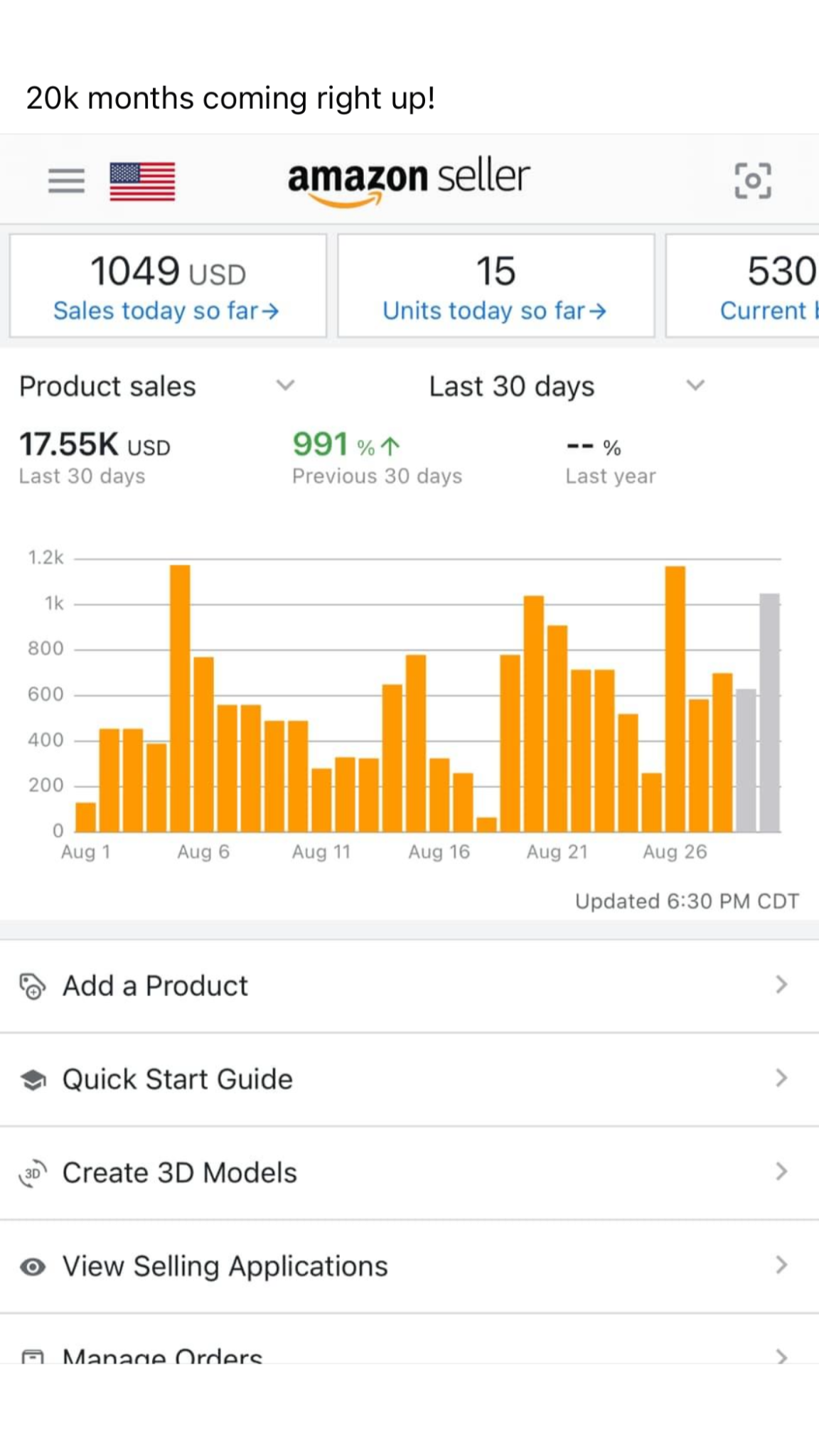Image resolution: width=819 pixels, height=1456 pixels.
Task: Open the barcode scanner camera icon
Action: click(752, 181)
